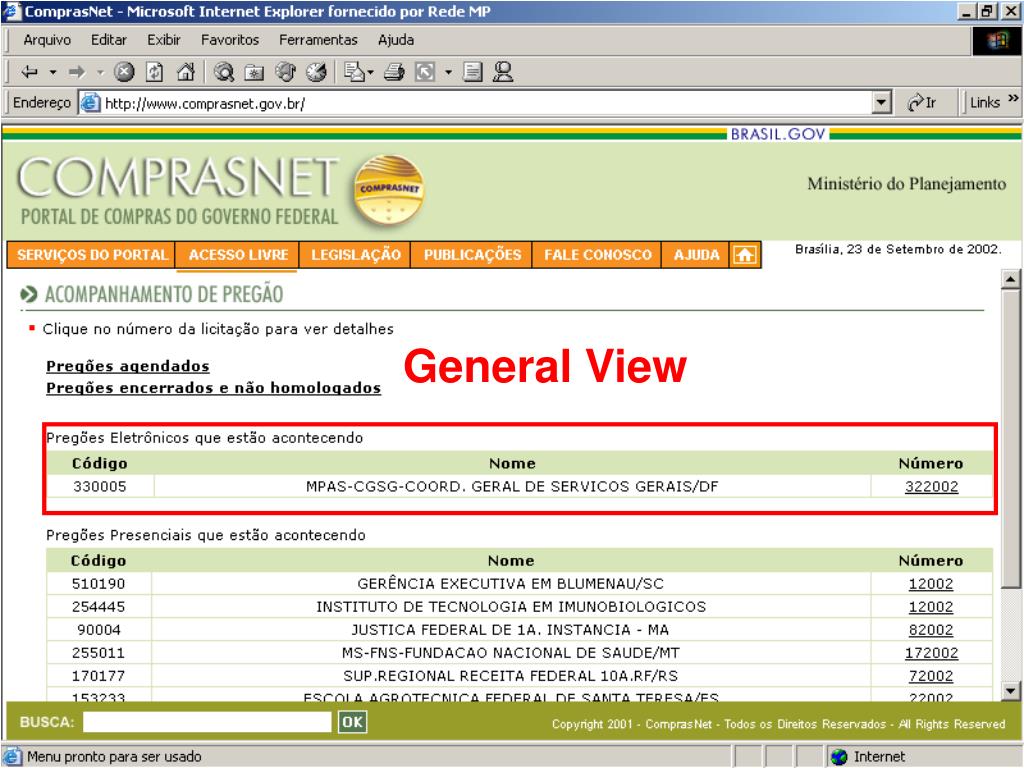Open the Favorites pane toolbar icon
The width and height of the screenshot is (1024, 768).
254,72
